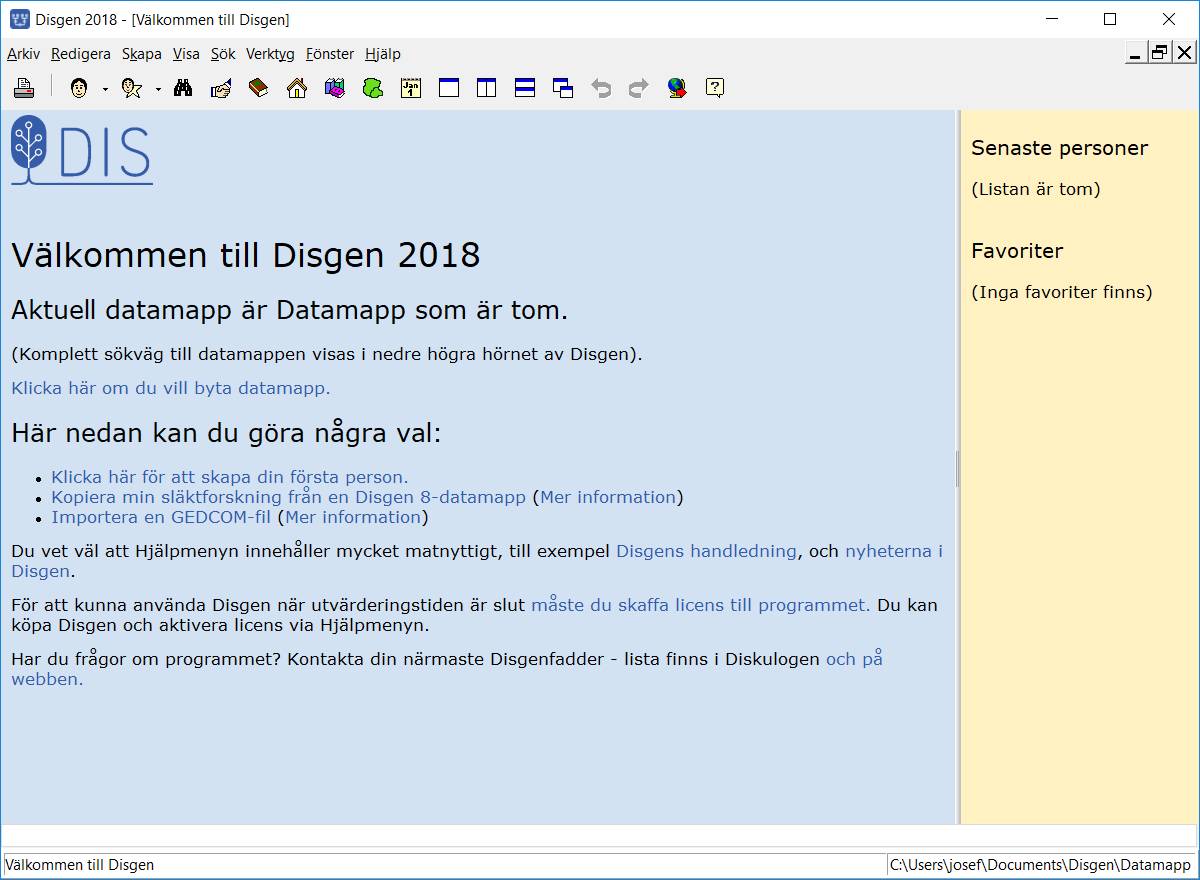Click the Jan 1 calendar icon

coord(411,88)
